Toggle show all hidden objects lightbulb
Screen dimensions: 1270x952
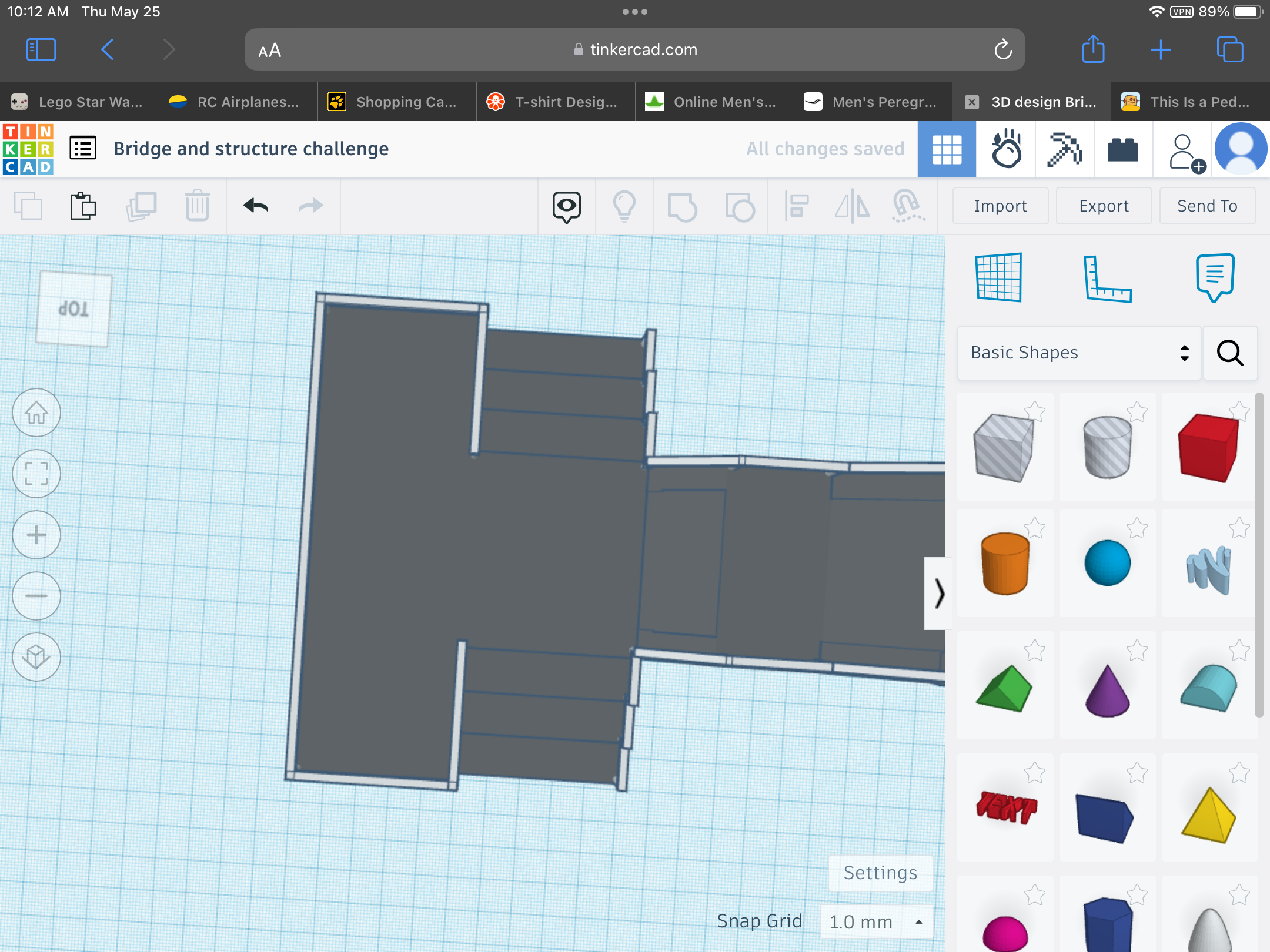624,206
